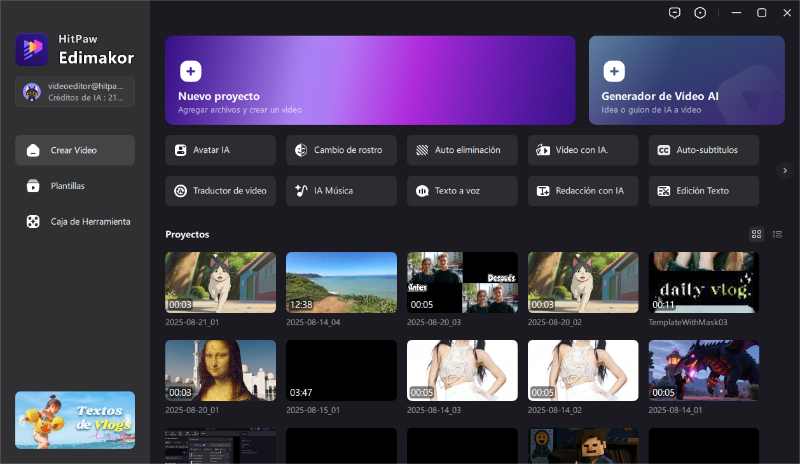
Task: Open project thumbnail 2025-08-14_03
Action: [x=462, y=371]
